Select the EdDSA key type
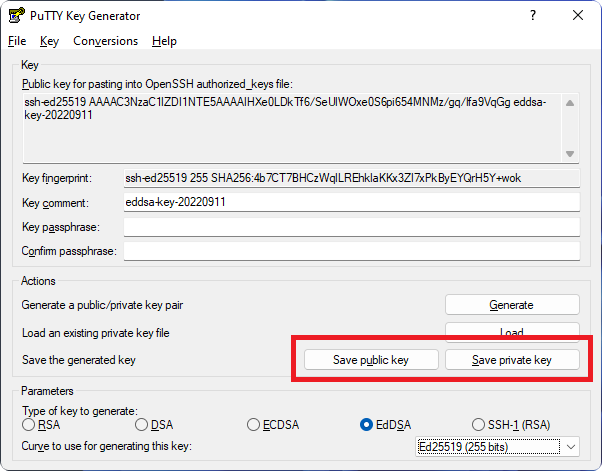The image size is (602, 471). pyautogui.click(x=385, y=425)
